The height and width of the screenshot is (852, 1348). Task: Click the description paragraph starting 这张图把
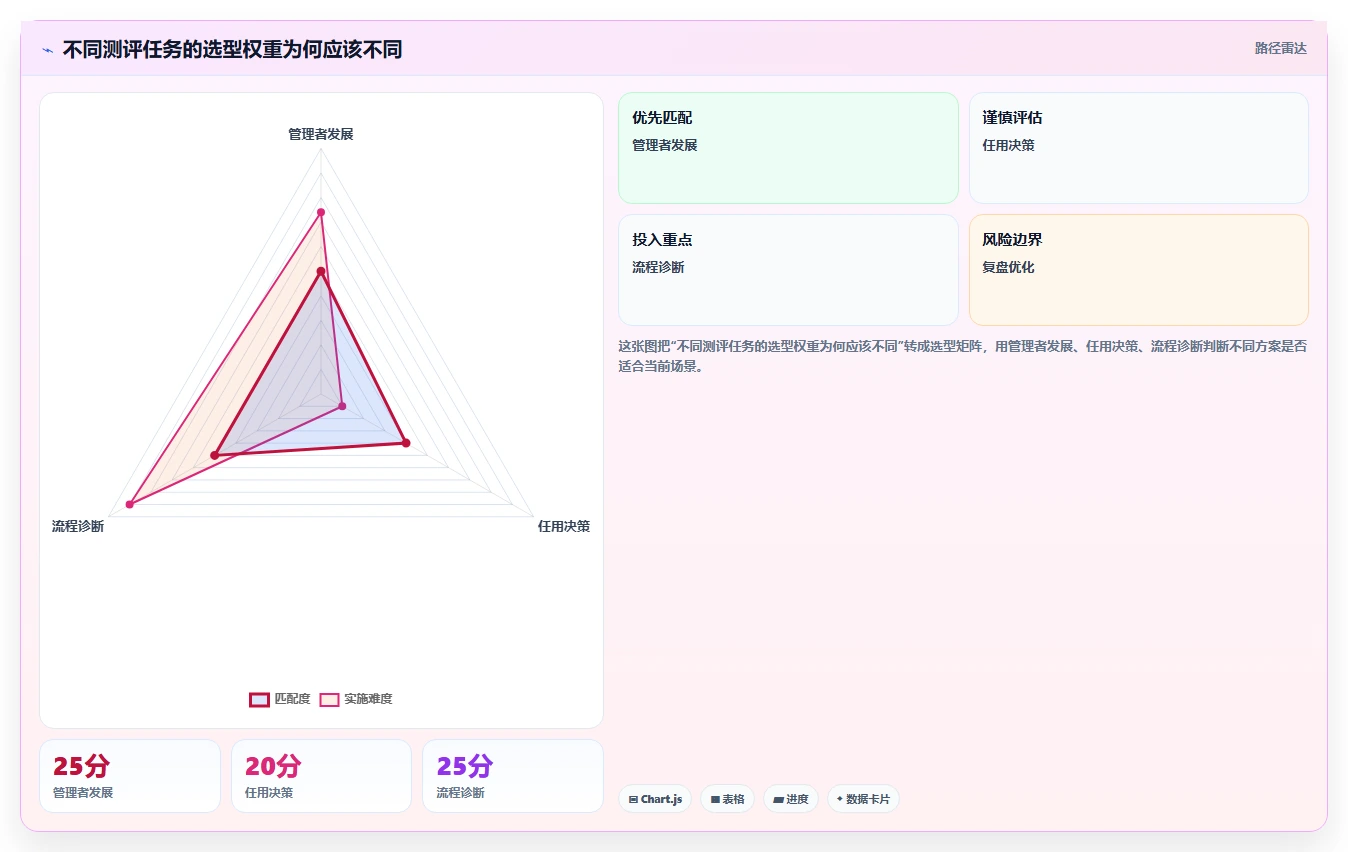pyautogui.click(x=963, y=356)
